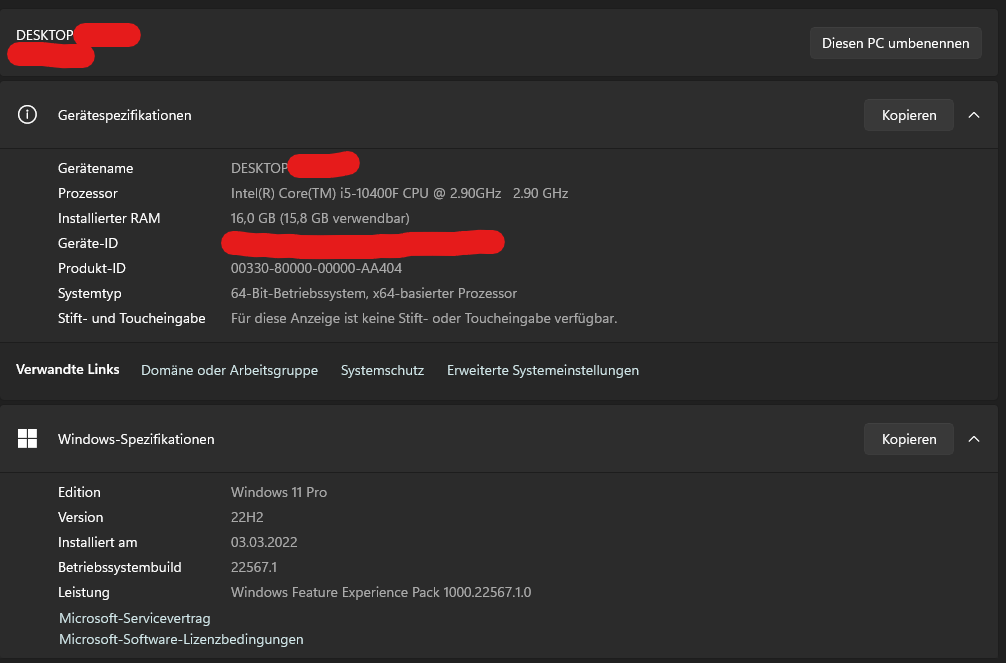Click the Windows logo icon beside Windows-Spezifikationen
Viewport: 1006px width, 663px height.
(27, 439)
